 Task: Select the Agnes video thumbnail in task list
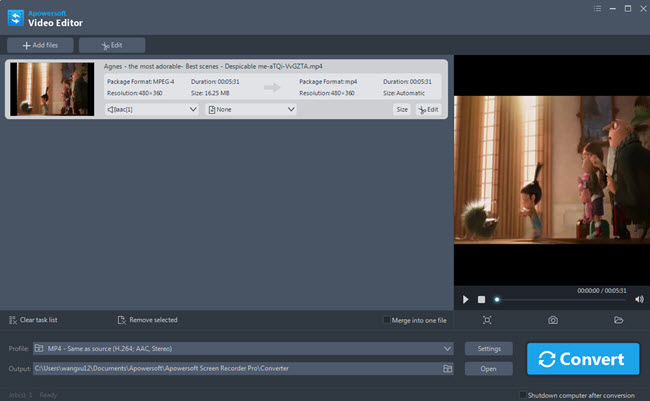tap(52, 89)
